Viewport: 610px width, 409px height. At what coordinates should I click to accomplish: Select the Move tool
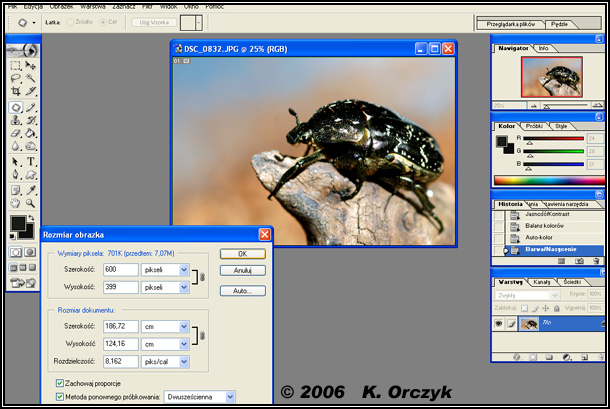tap(31, 65)
